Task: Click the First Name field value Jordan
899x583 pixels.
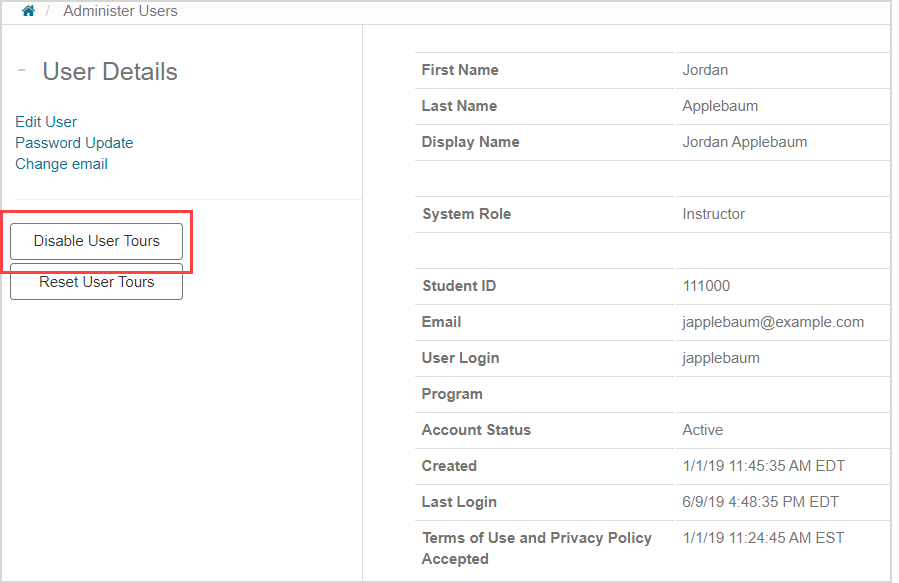Action: click(x=704, y=69)
